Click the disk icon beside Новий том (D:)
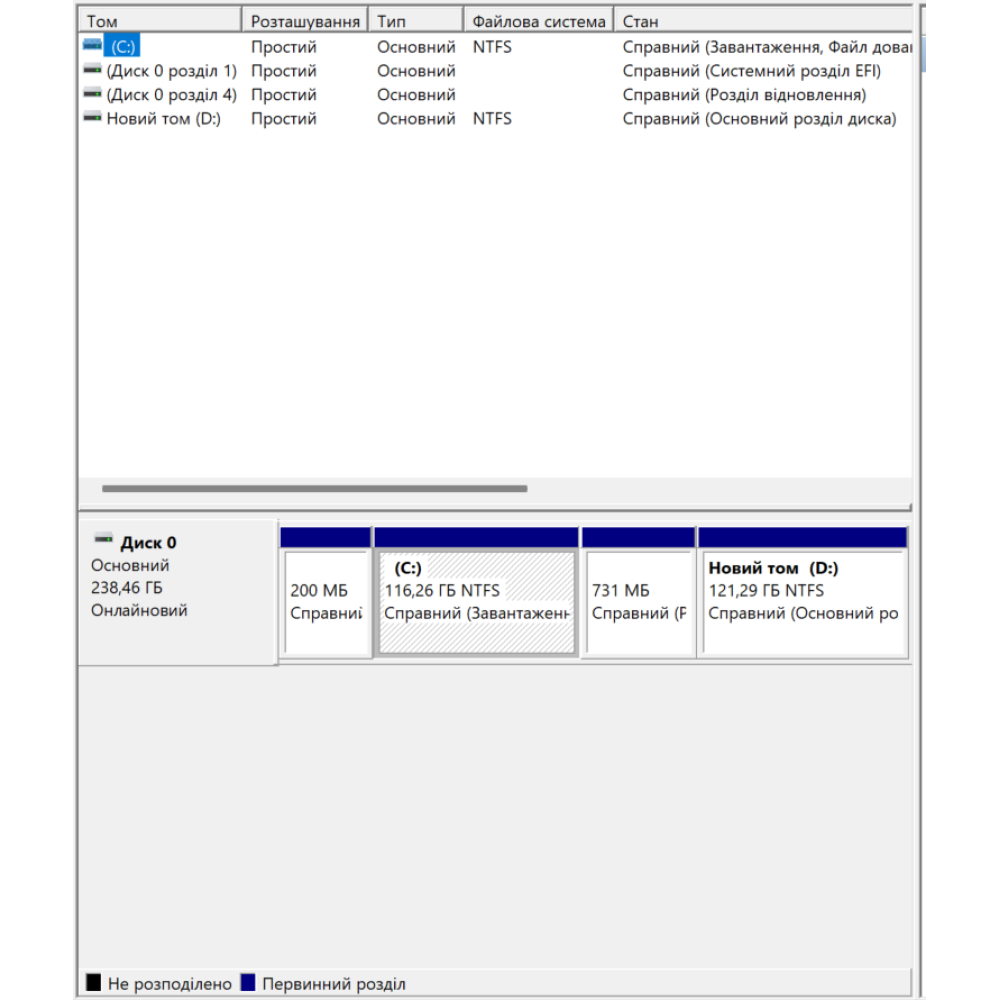This screenshot has height=1000, width=1000. tap(91, 118)
